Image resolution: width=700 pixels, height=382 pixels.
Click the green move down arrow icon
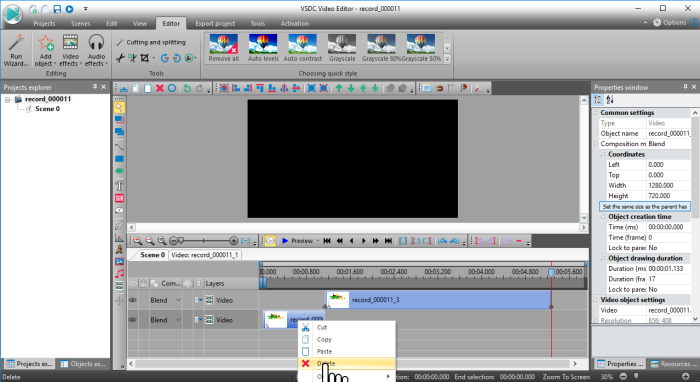point(351,88)
